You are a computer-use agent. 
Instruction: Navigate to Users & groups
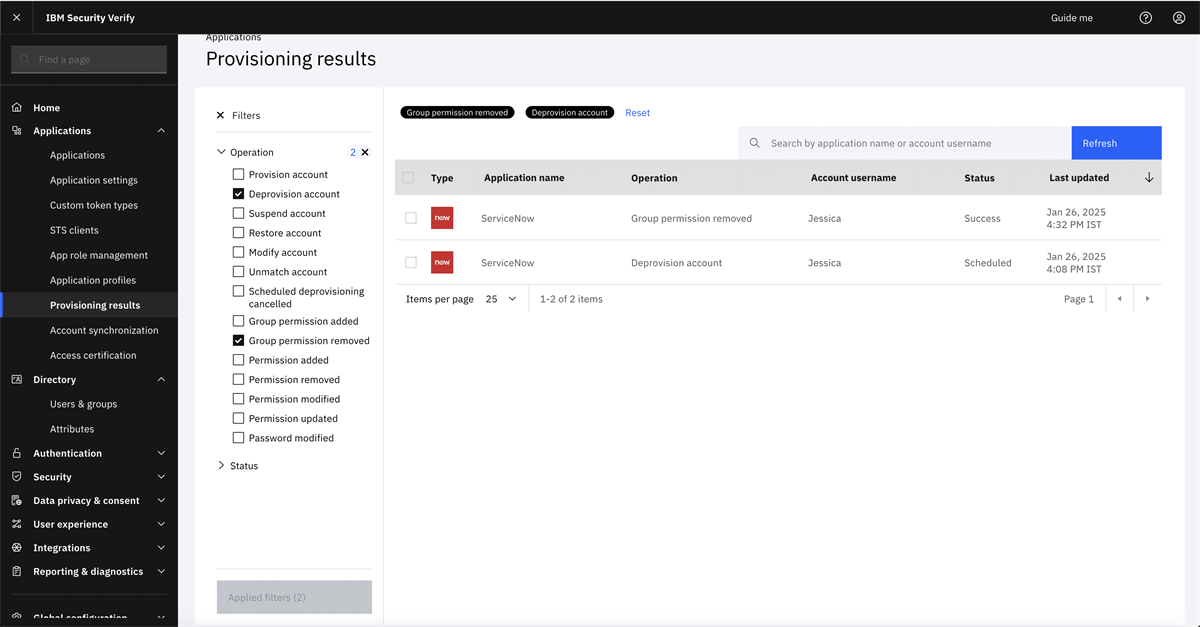83,404
